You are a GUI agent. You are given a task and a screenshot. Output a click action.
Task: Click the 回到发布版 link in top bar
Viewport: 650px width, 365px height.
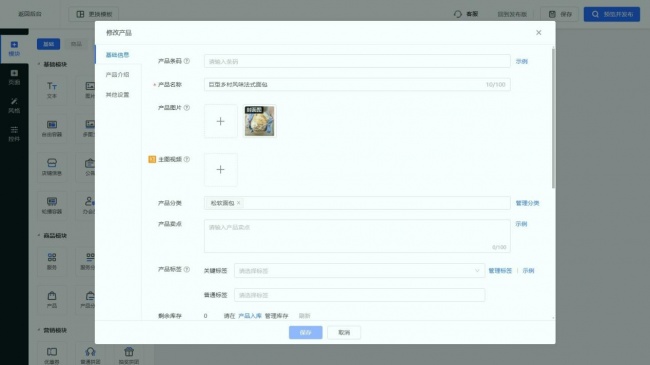(x=512, y=14)
